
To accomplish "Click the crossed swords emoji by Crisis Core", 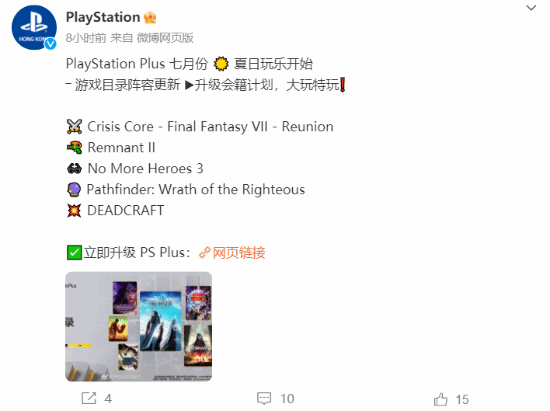I will 74,127.
